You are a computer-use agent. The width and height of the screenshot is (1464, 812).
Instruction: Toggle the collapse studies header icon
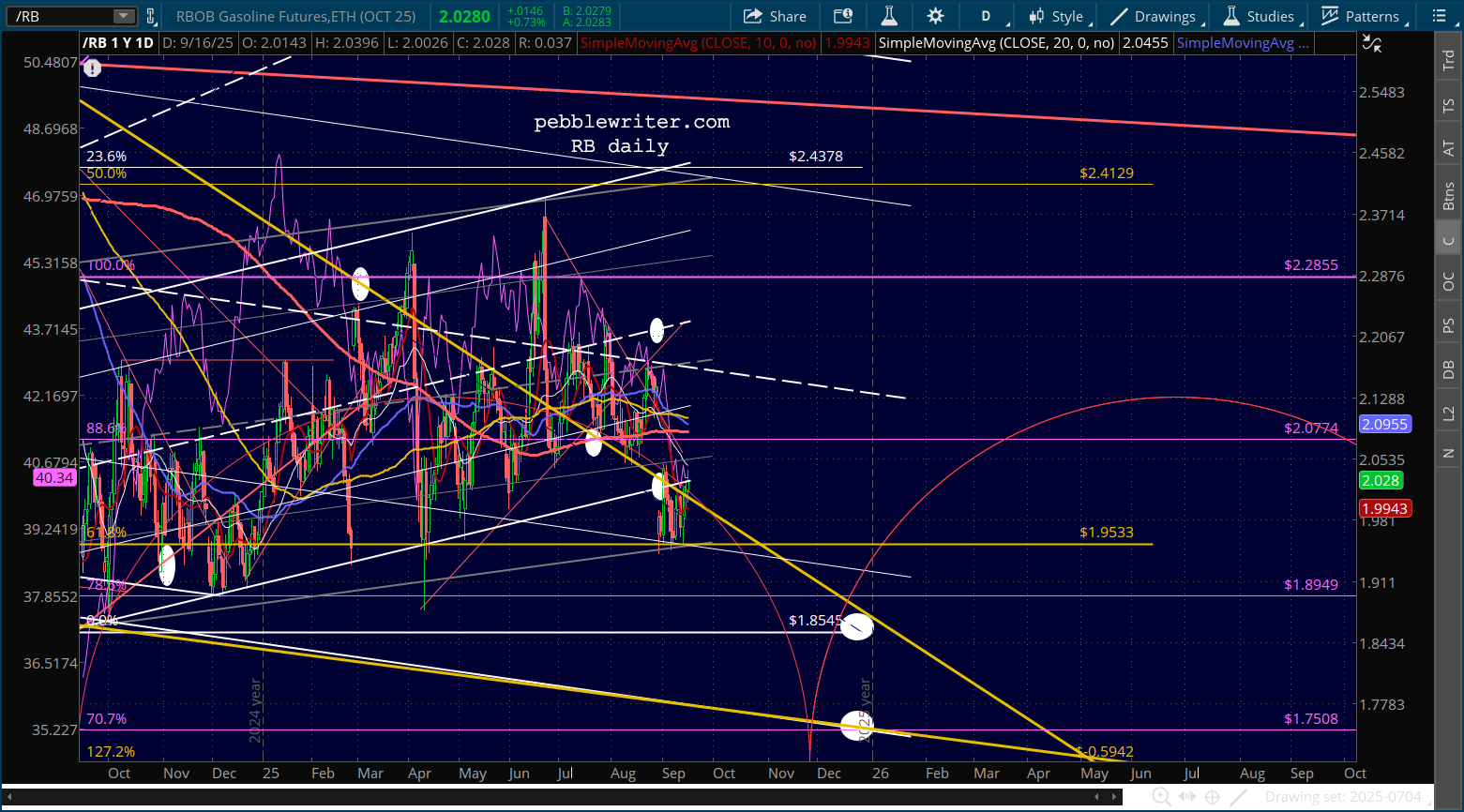1372,43
